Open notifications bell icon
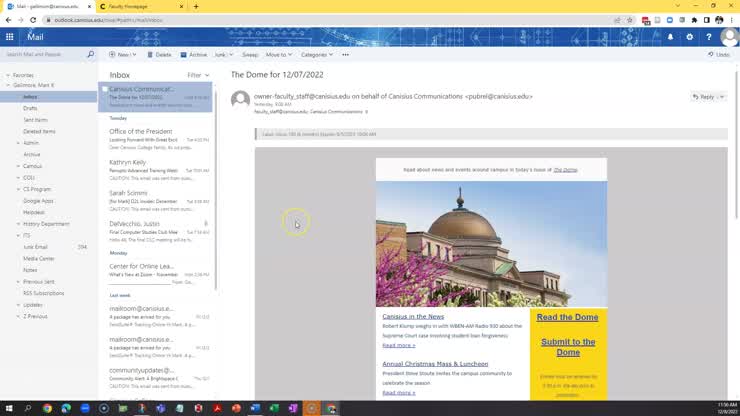The height and width of the screenshot is (416, 740). 670,37
